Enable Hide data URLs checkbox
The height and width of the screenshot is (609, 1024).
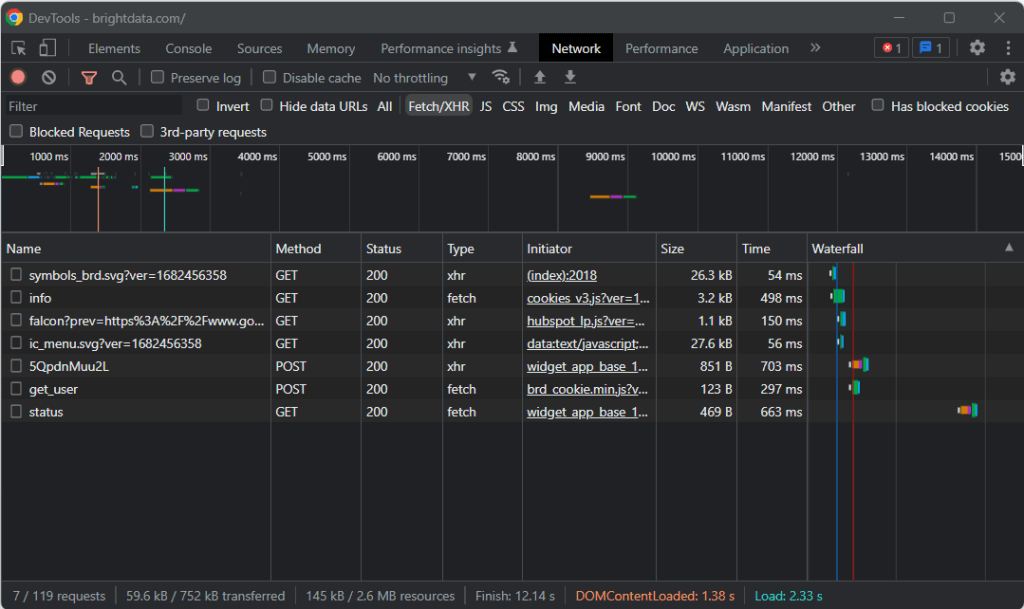coord(267,106)
